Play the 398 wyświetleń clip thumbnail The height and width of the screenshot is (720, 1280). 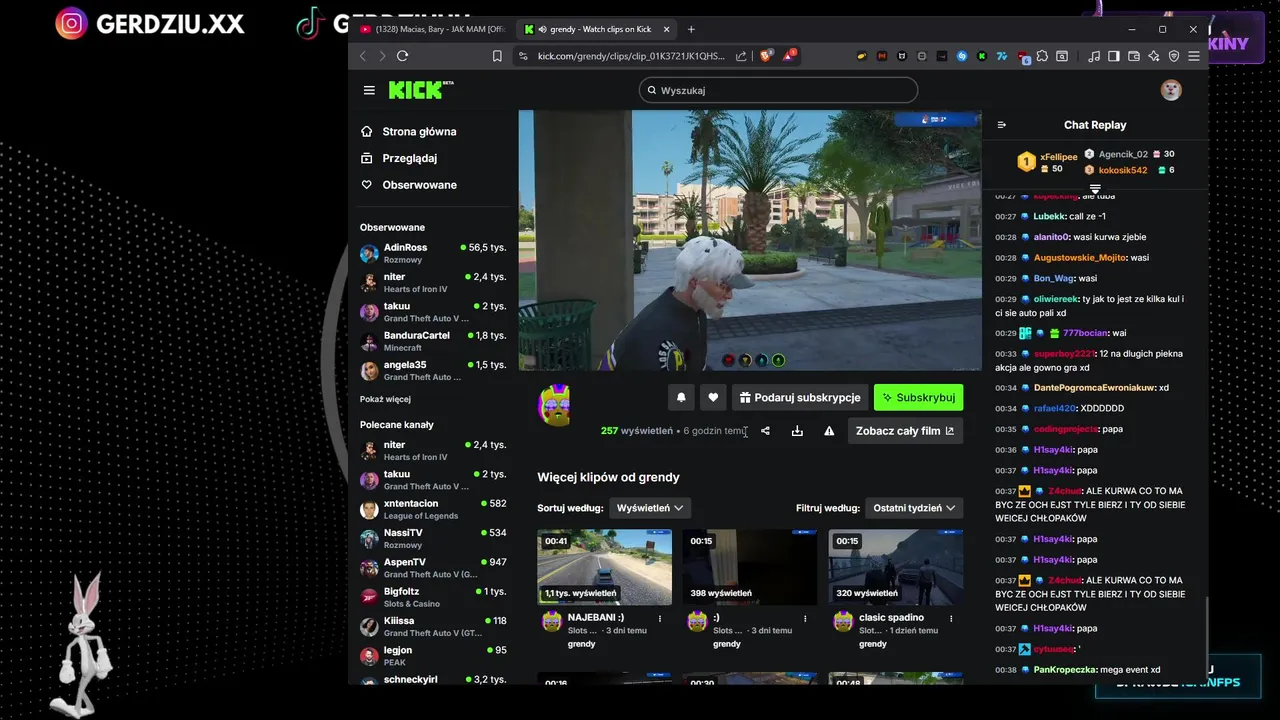point(750,567)
